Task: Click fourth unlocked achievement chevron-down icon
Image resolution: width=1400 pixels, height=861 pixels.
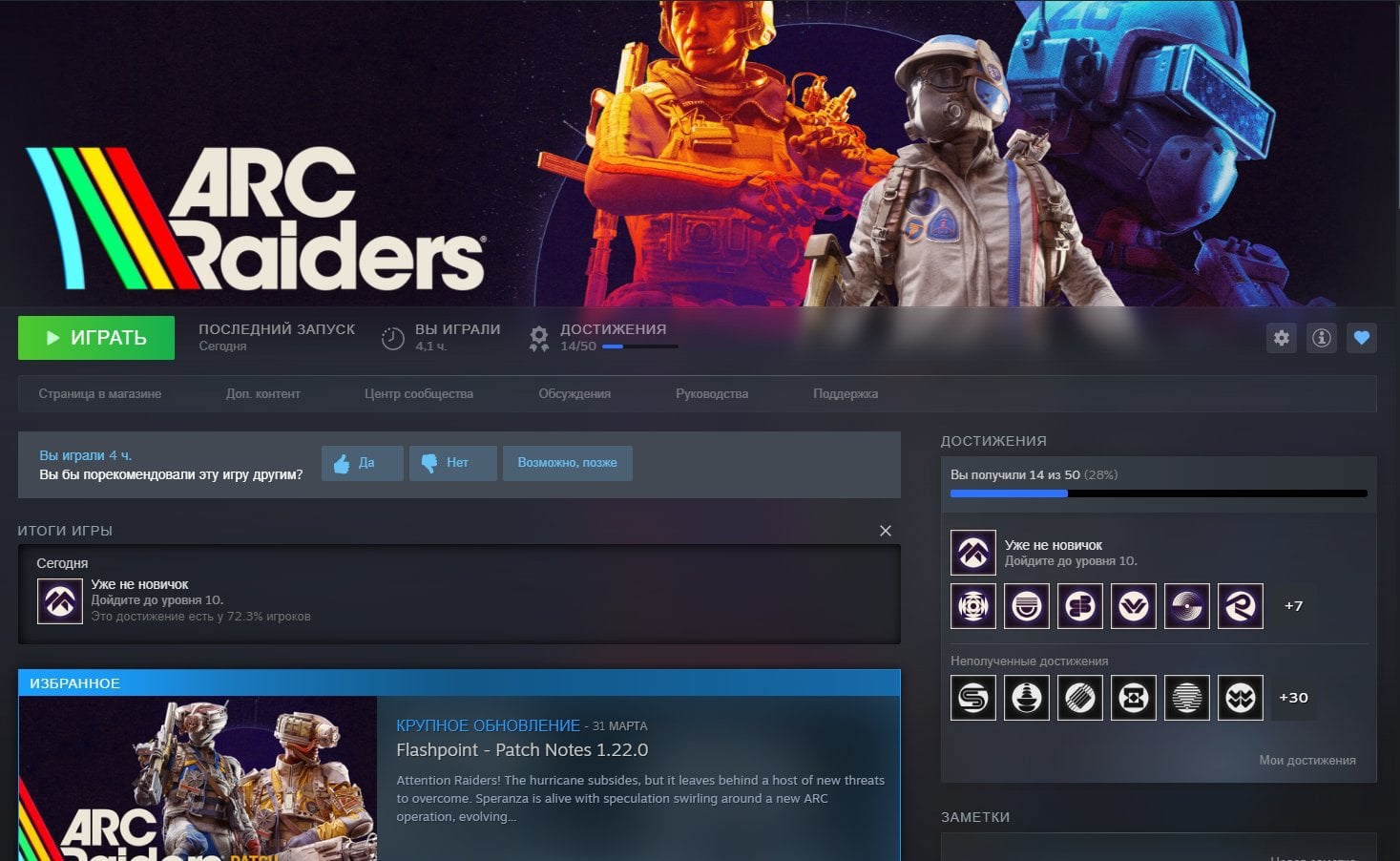Action: (x=1134, y=606)
